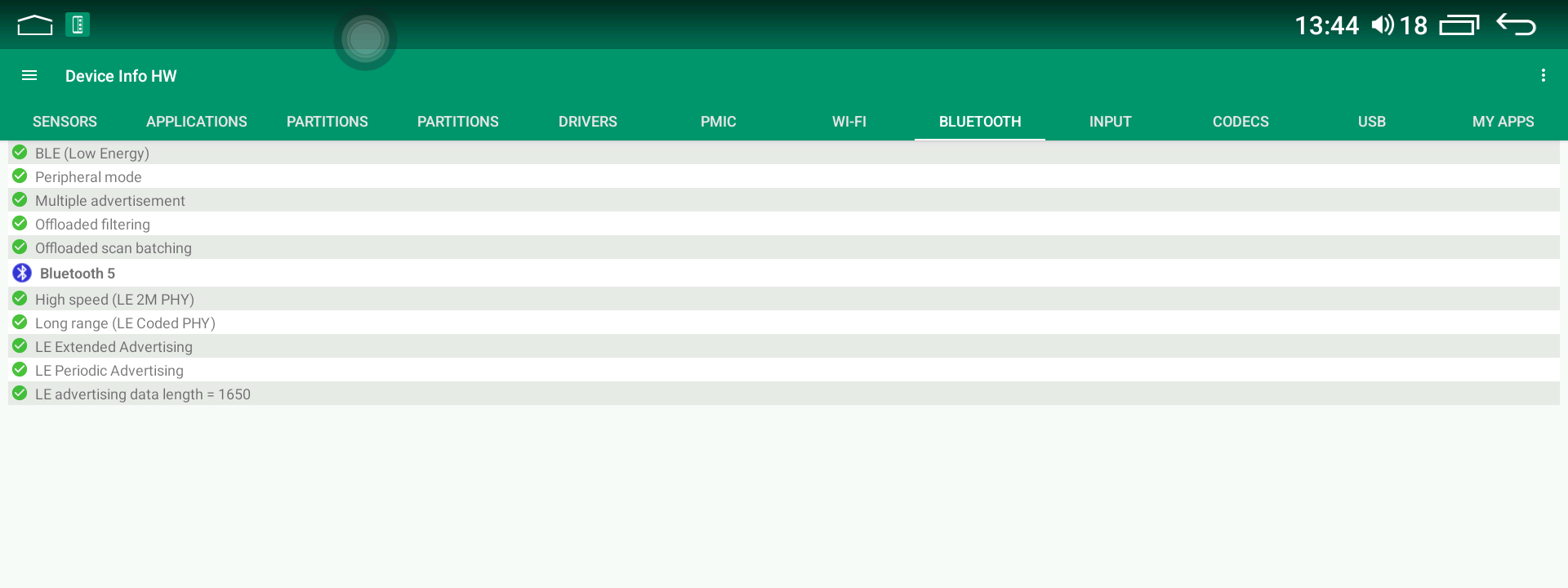Open recent apps window icon

point(1459,25)
